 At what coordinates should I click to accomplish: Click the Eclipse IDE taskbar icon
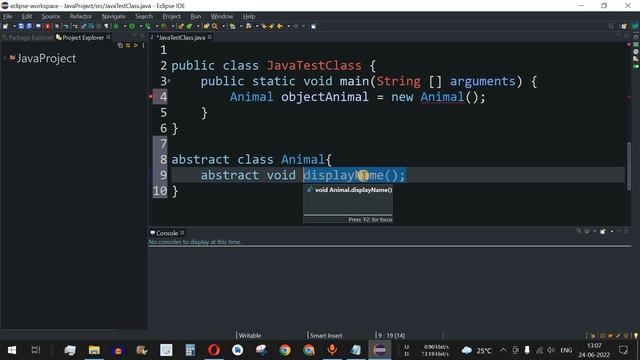point(380,350)
